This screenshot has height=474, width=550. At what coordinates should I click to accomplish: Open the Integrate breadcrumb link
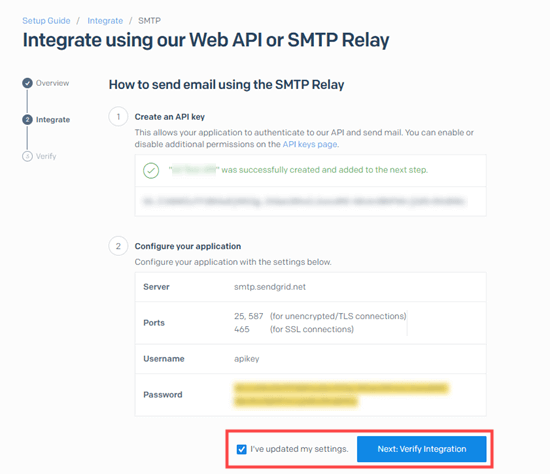tap(105, 21)
